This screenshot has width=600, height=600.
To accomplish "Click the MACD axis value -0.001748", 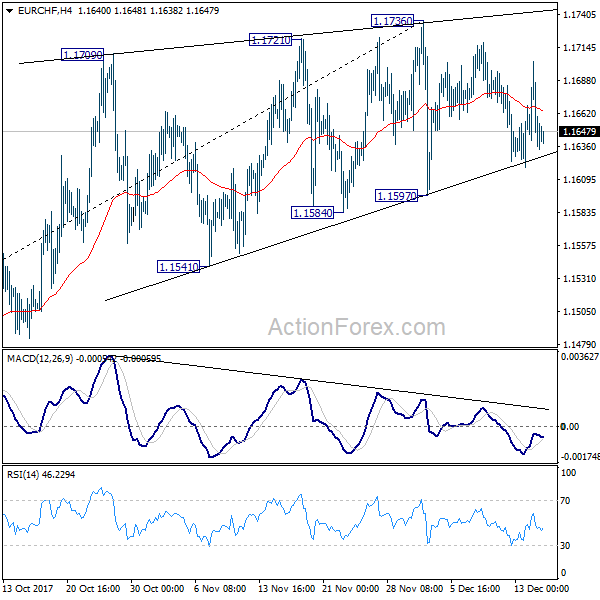I will click(x=580, y=457).
